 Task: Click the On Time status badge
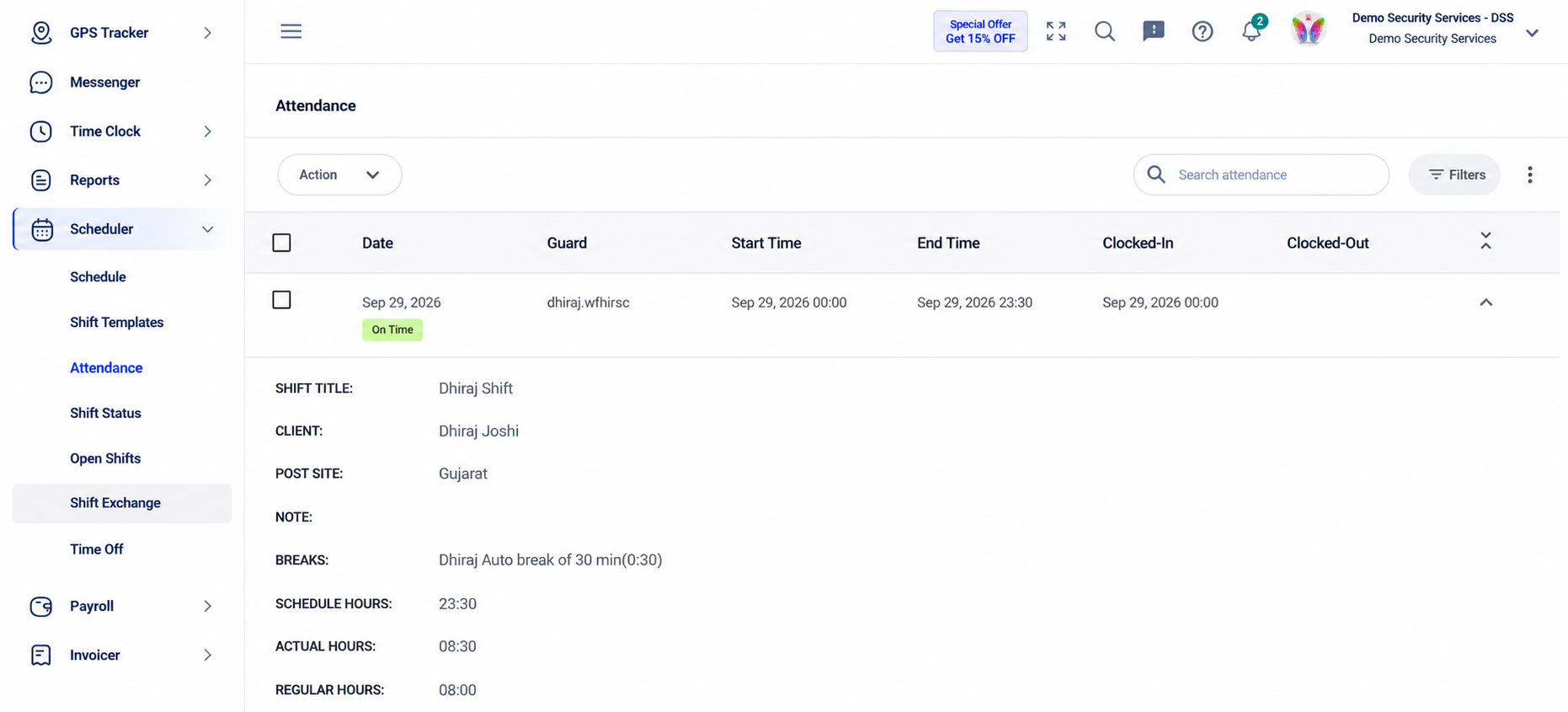coord(392,330)
